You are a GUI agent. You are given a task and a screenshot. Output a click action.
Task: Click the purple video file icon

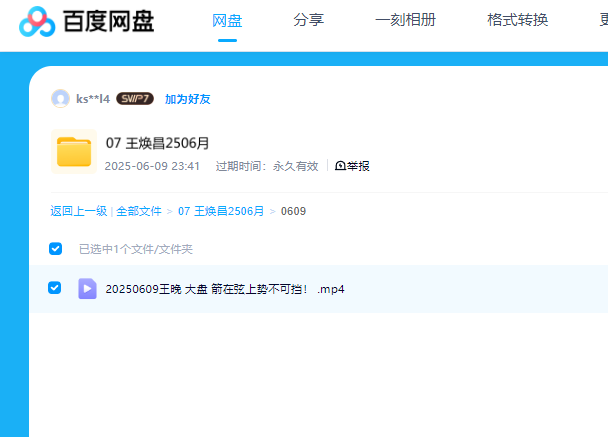point(87,289)
